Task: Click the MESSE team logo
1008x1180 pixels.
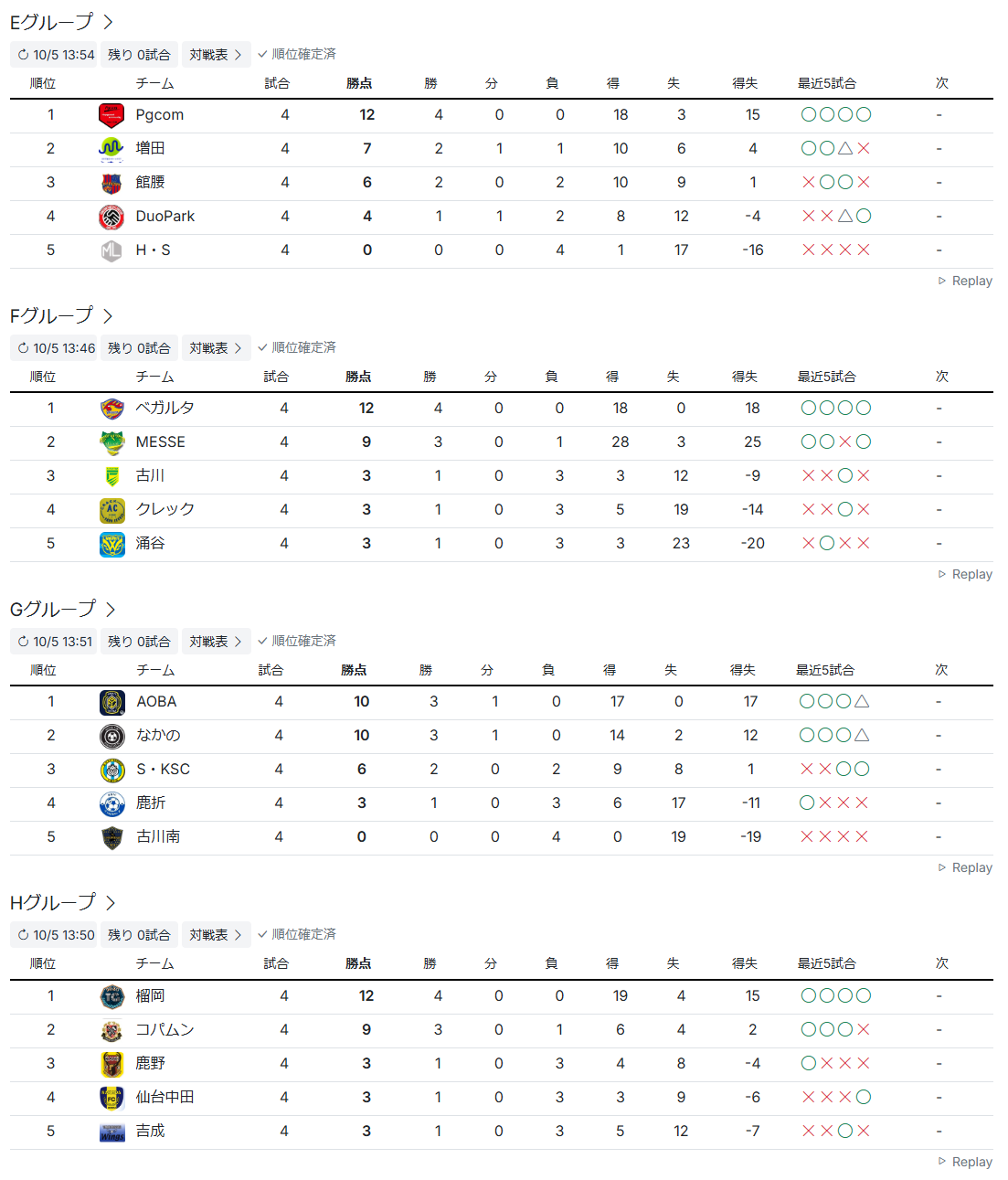Action: [111, 442]
